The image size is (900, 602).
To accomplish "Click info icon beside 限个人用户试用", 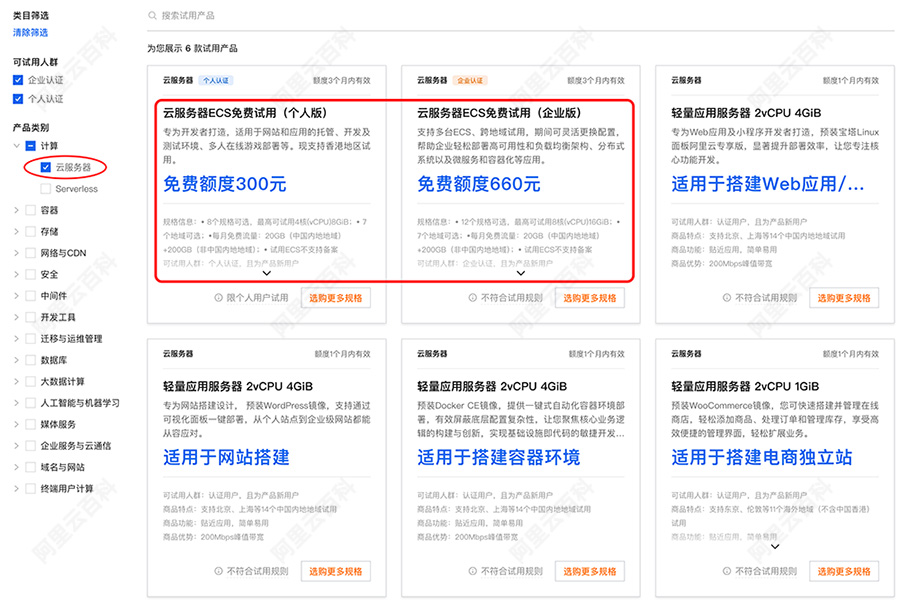I will point(218,298).
